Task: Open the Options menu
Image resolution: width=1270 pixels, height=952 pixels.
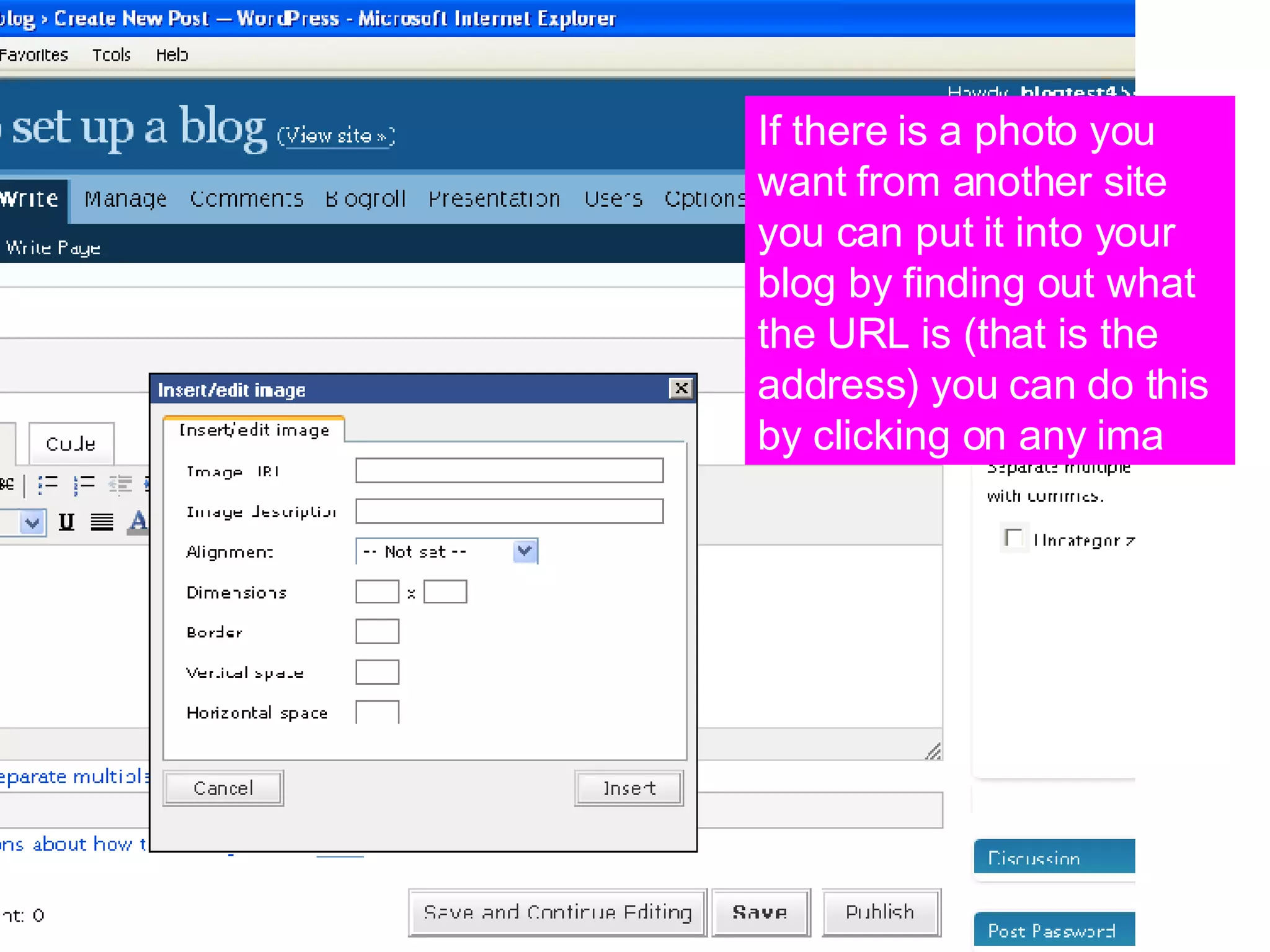Action: point(704,199)
